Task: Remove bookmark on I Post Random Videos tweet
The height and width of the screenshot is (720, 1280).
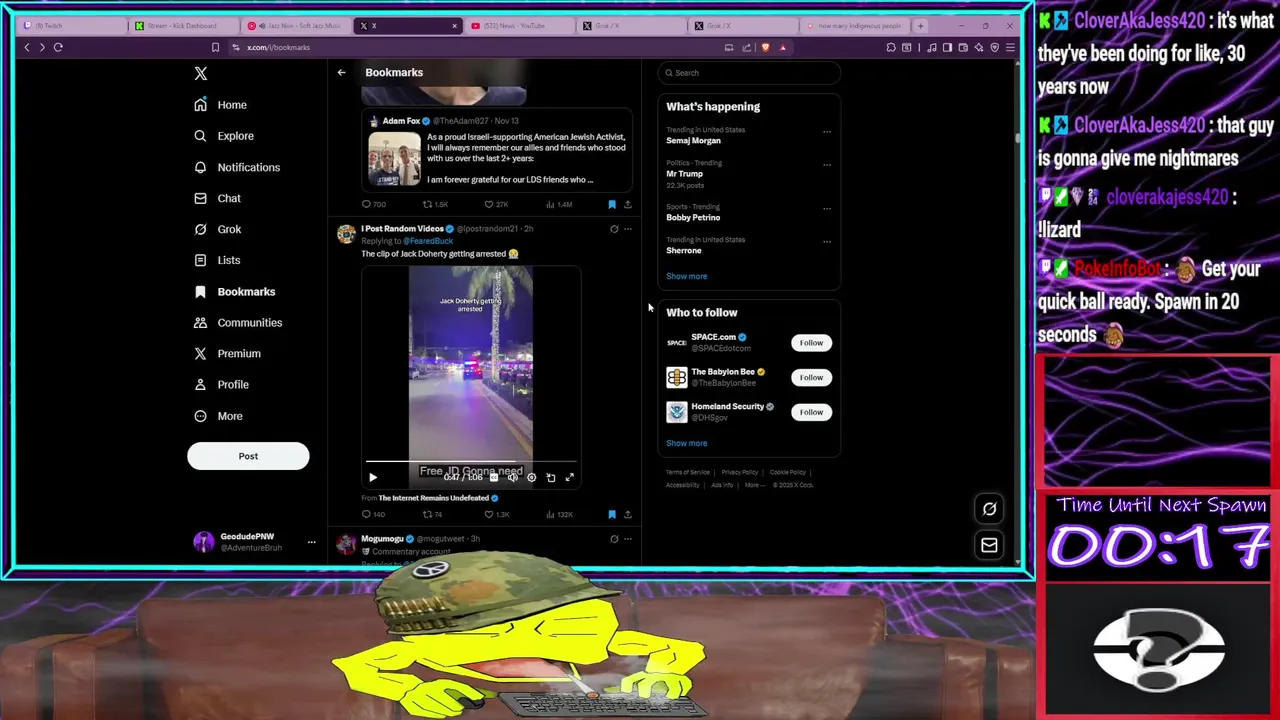Action: pos(612,514)
